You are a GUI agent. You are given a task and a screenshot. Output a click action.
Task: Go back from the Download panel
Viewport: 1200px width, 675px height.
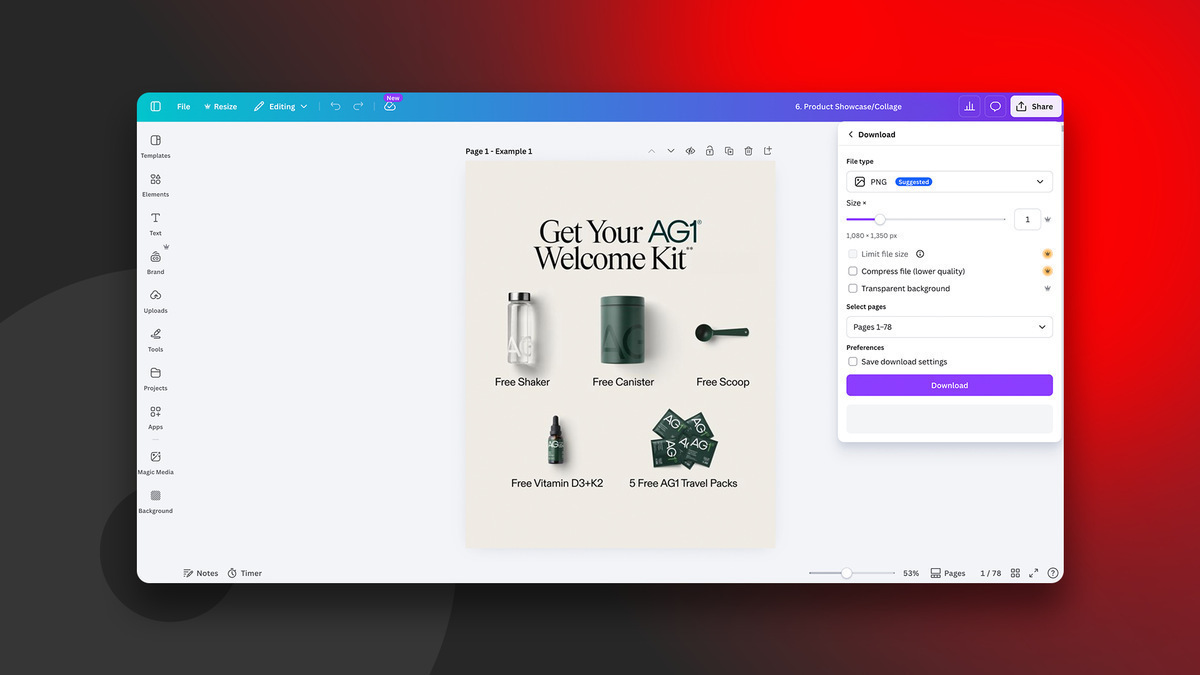[x=851, y=134]
